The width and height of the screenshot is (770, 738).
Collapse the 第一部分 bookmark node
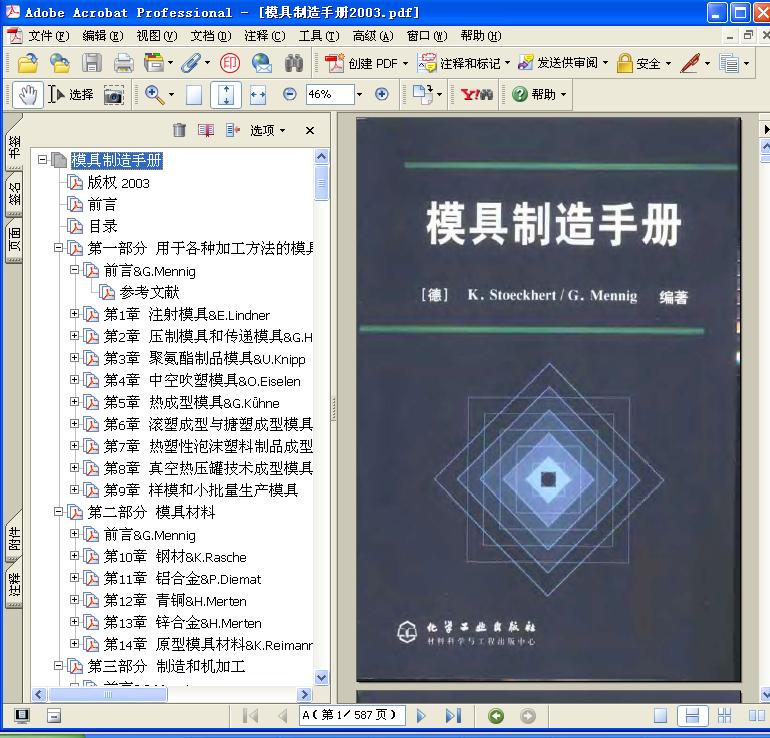pyautogui.click(x=58, y=247)
